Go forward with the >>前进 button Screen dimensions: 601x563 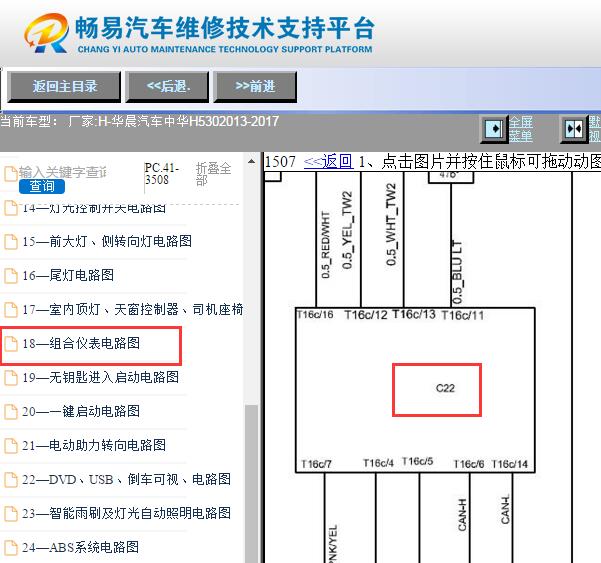[255, 87]
